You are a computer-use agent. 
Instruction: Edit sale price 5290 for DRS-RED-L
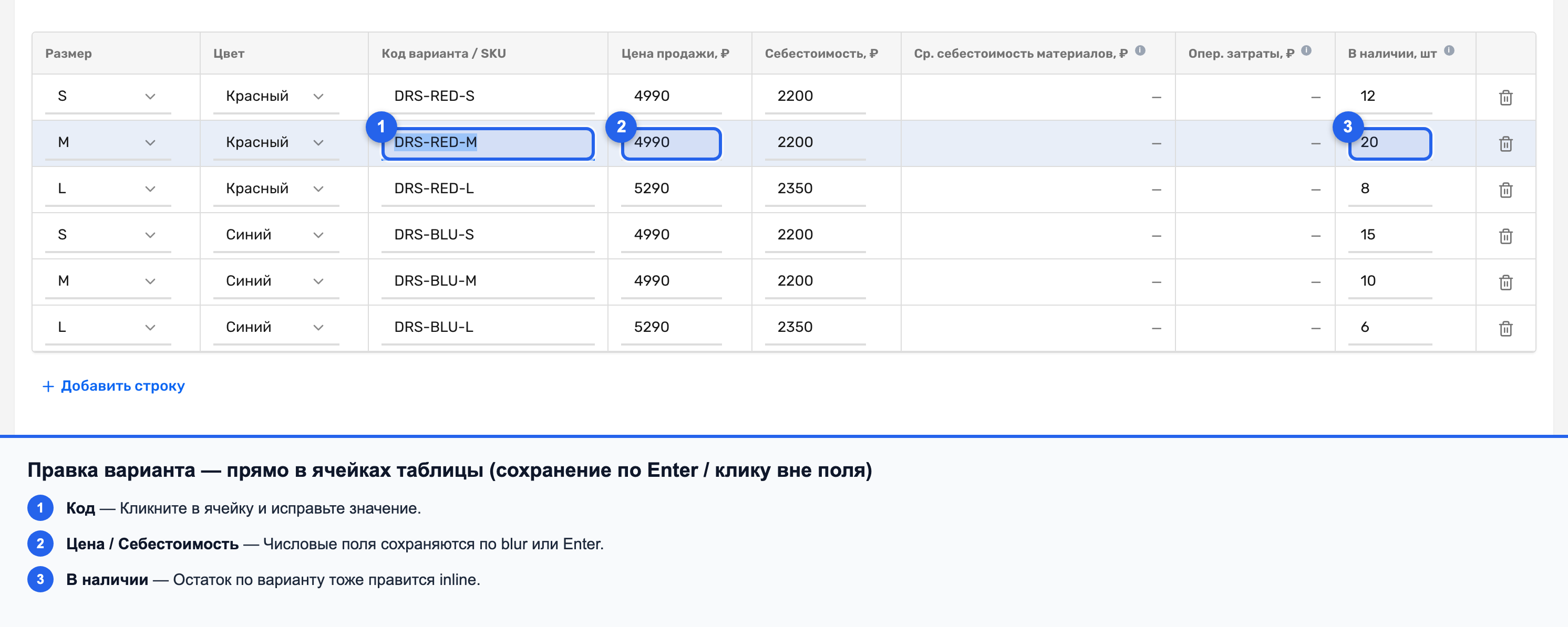click(672, 189)
